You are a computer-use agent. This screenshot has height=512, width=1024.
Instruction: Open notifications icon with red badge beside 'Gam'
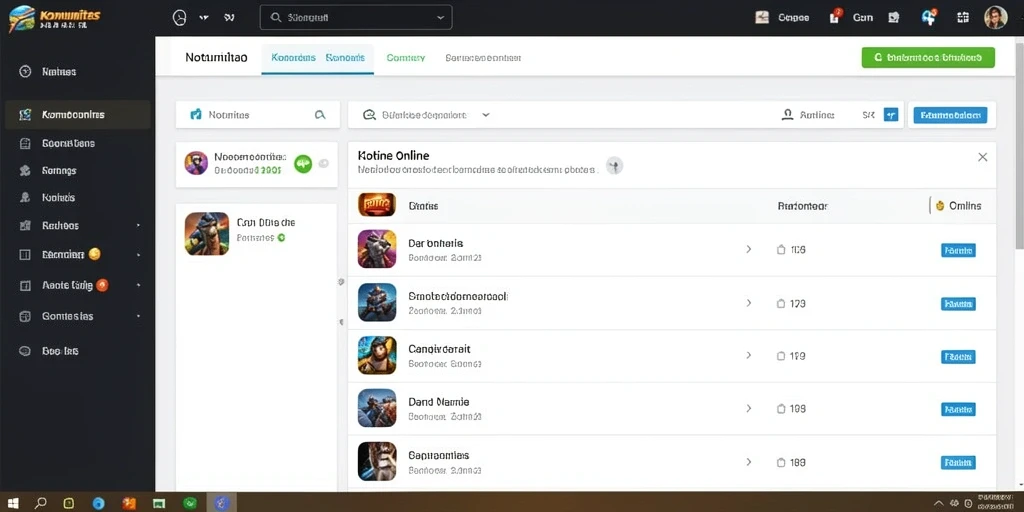click(x=835, y=17)
